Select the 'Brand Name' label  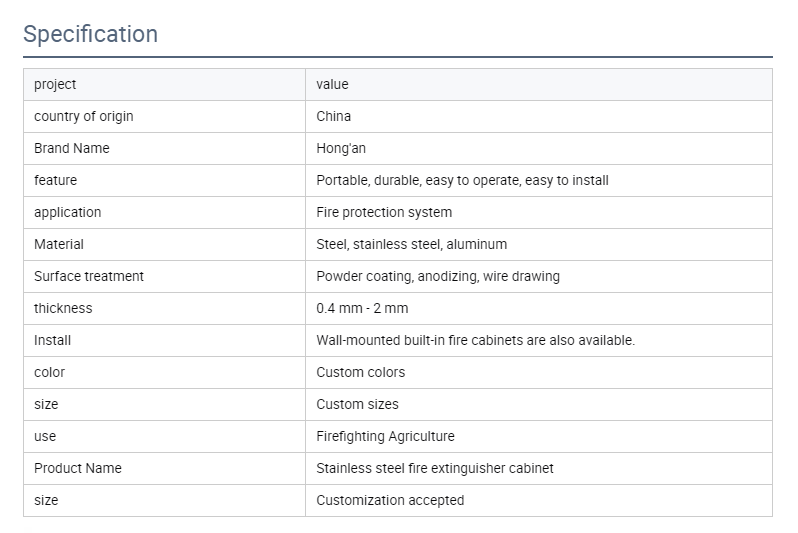coord(71,148)
